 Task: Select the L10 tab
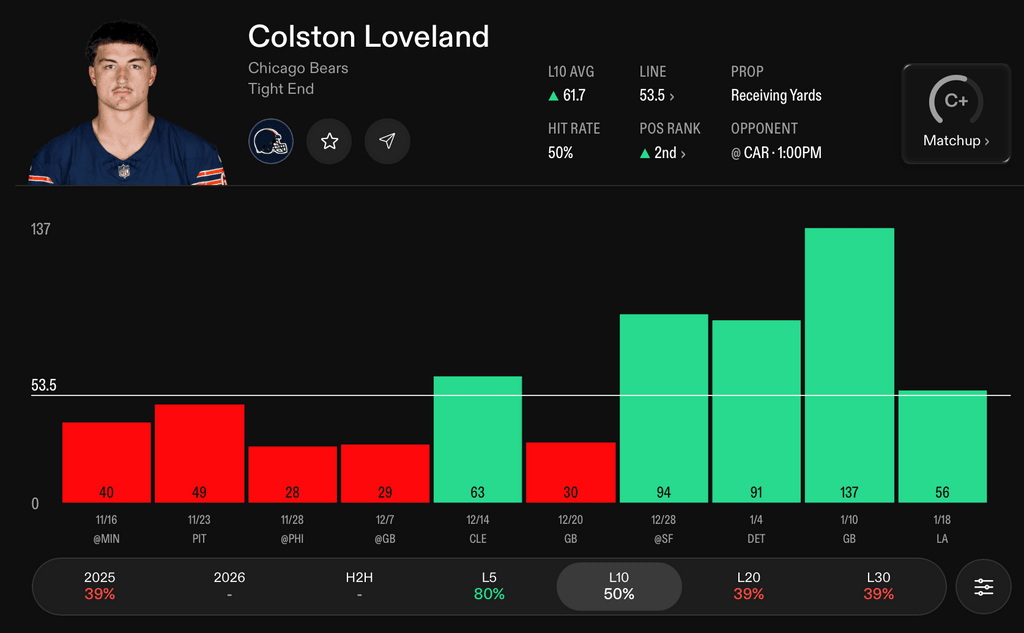click(619, 587)
